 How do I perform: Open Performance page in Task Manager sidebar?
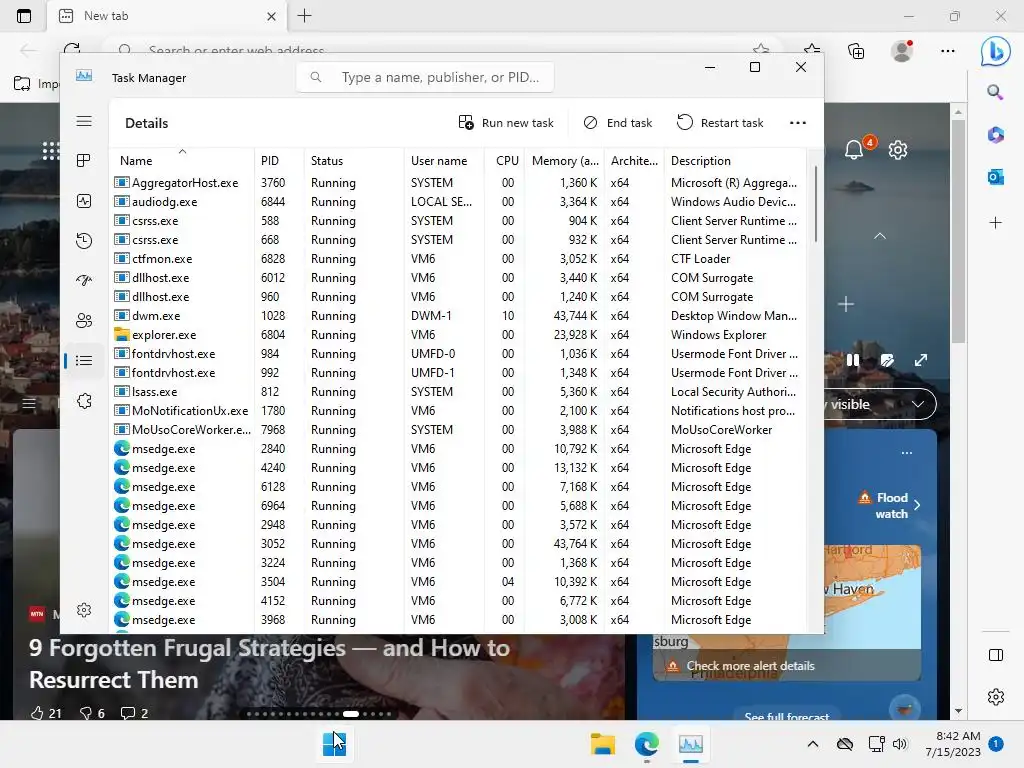point(84,201)
